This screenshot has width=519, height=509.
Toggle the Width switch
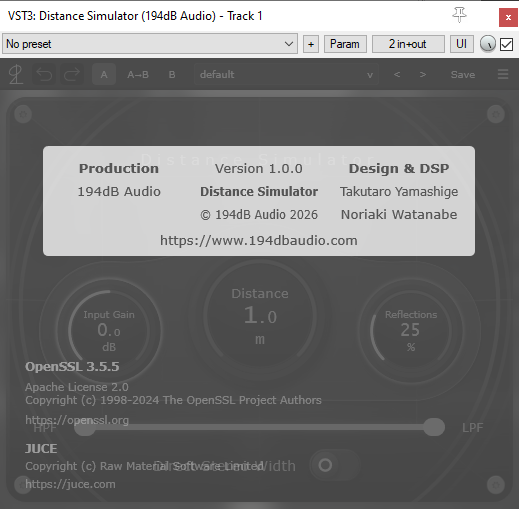334,465
